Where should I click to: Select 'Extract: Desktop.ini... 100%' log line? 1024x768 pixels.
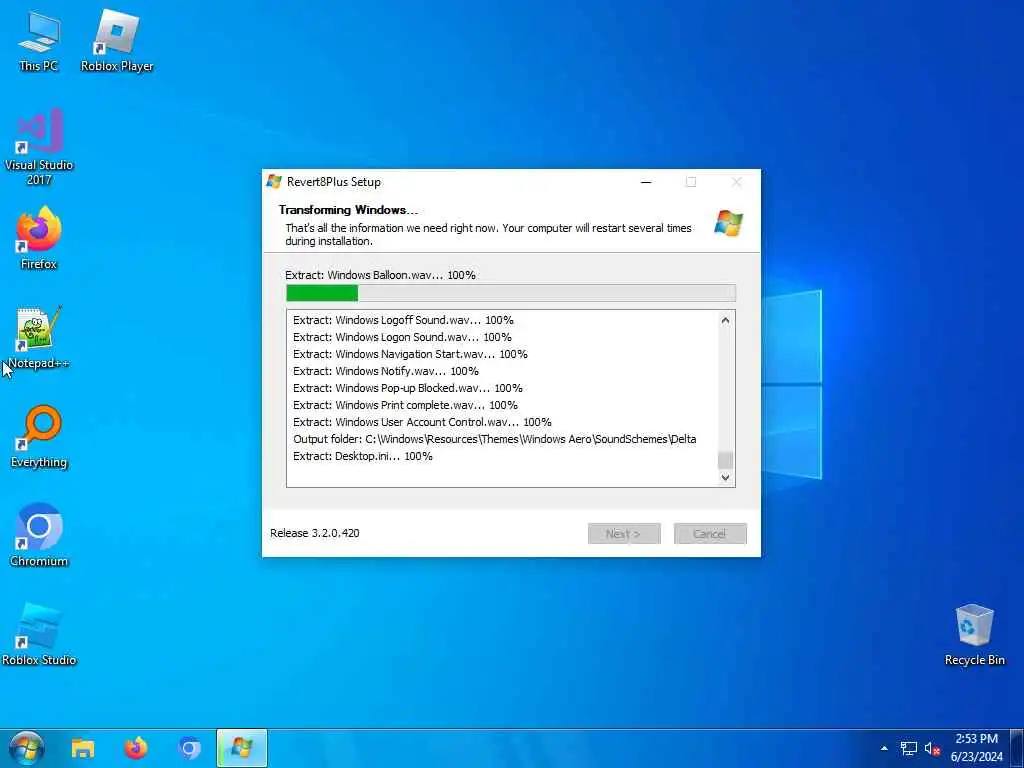coord(362,456)
